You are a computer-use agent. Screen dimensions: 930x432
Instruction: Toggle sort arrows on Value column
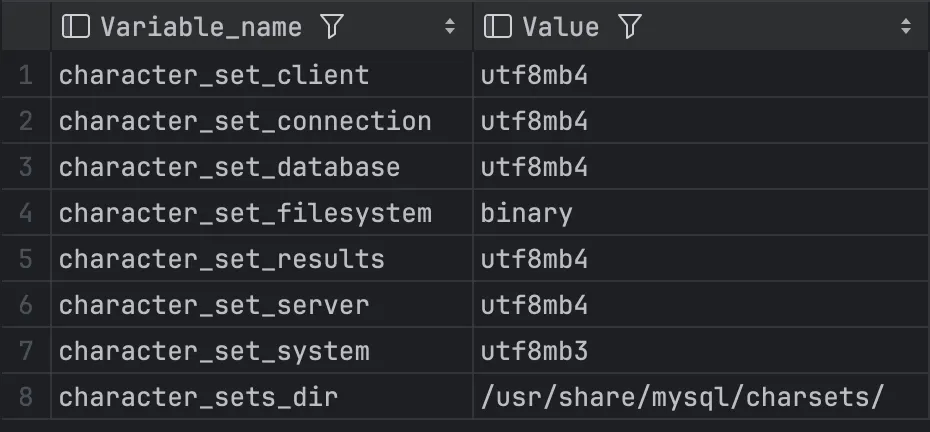[x=906, y=27]
